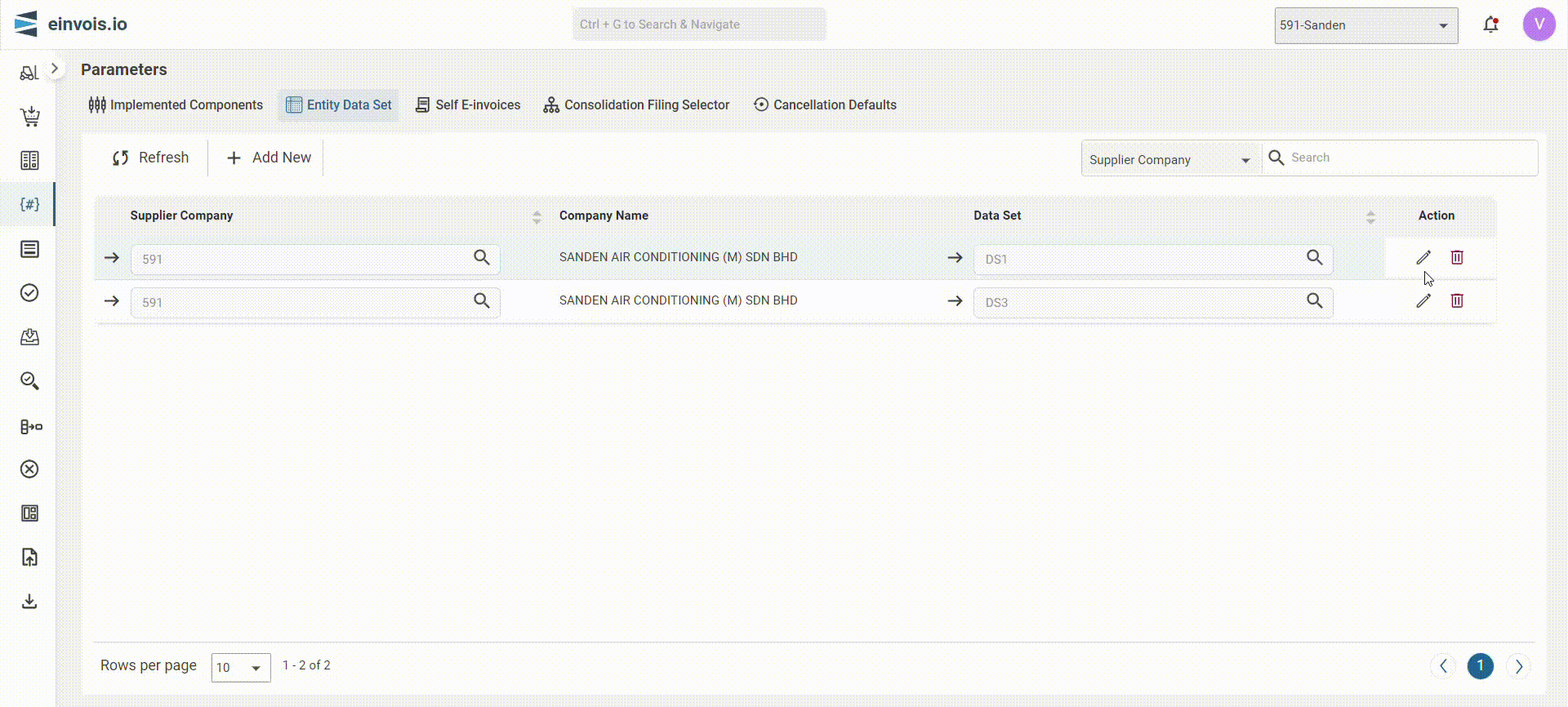This screenshot has width=1568, height=707.
Task: Click the einvois.io logo
Action: (71, 24)
